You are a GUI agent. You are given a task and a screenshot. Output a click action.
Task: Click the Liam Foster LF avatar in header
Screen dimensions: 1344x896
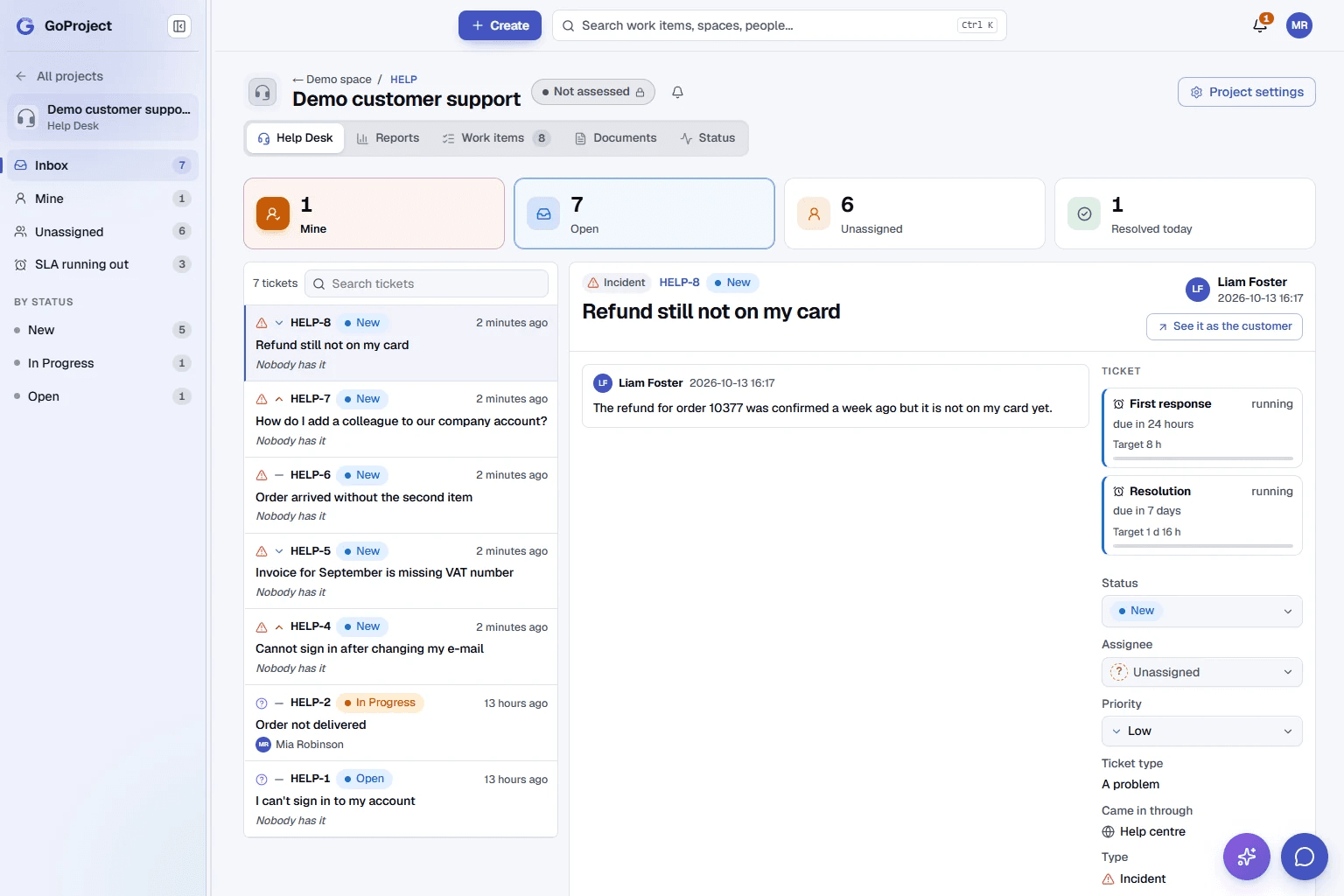coord(1198,289)
